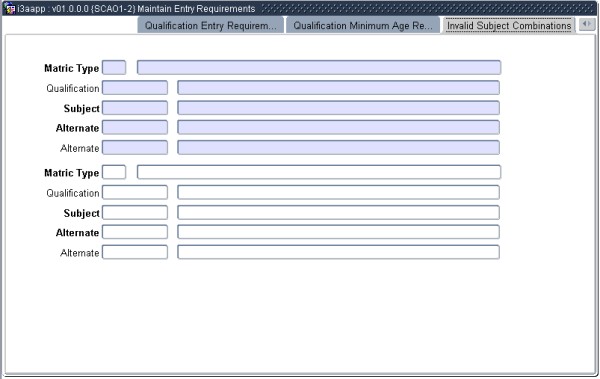The height and width of the screenshot is (379, 600).
Task: Click first record Matric Type description field
Action: [319, 68]
